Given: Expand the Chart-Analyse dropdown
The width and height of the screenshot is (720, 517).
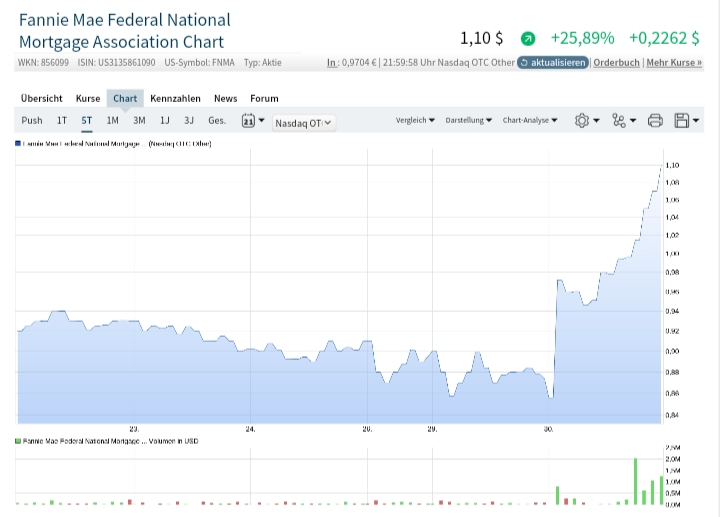Looking at the screenshot, I should (530, 120).
